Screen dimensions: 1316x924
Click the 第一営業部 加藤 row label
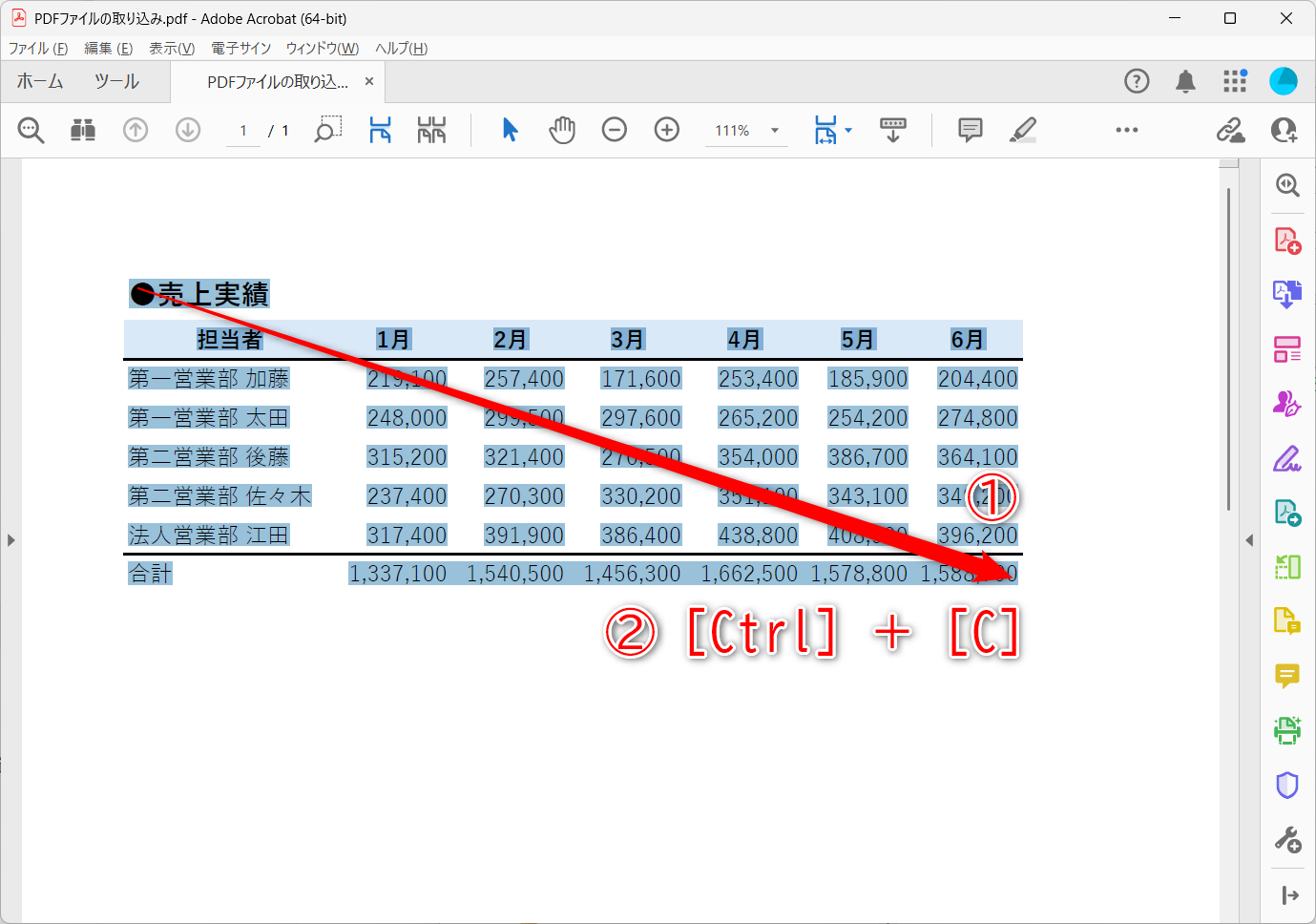pyautogui.click(x=209, y=379)
